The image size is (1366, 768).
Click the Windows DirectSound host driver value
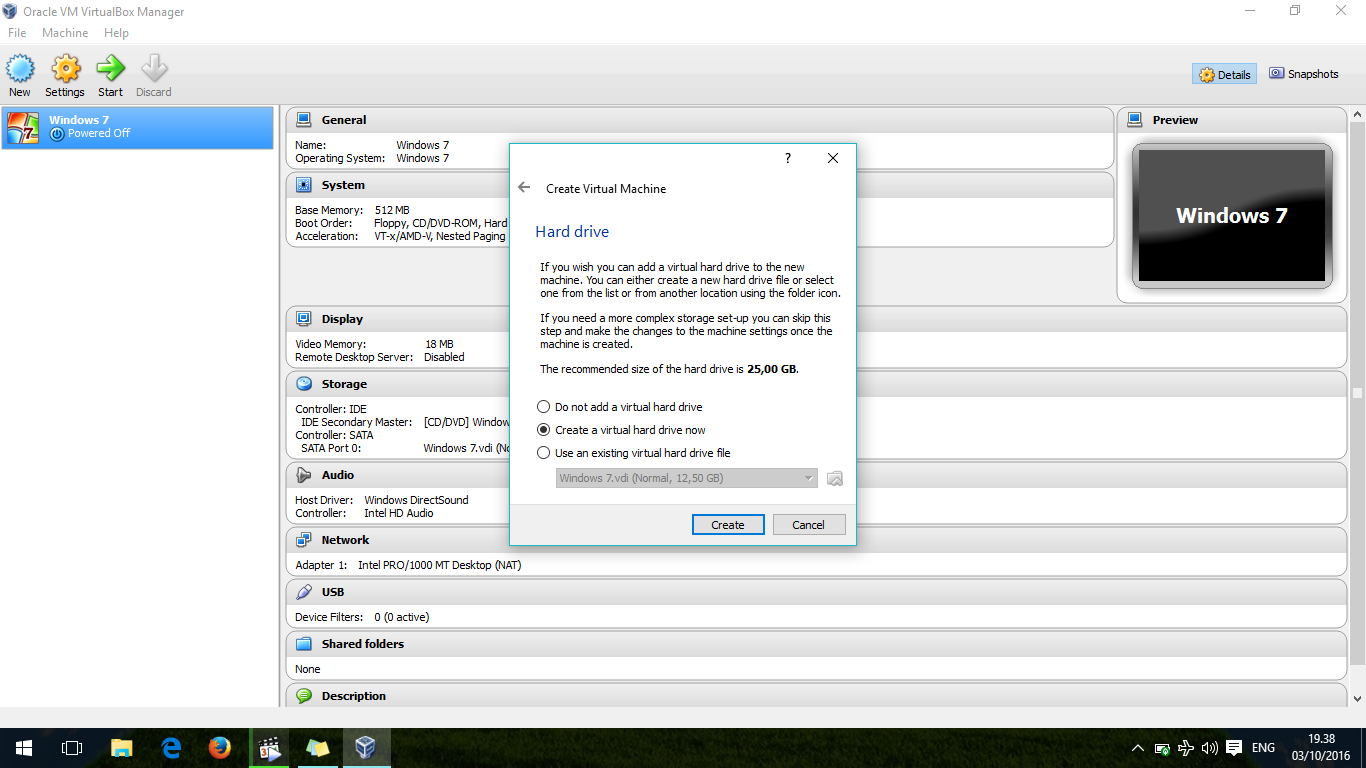point(416,500)
